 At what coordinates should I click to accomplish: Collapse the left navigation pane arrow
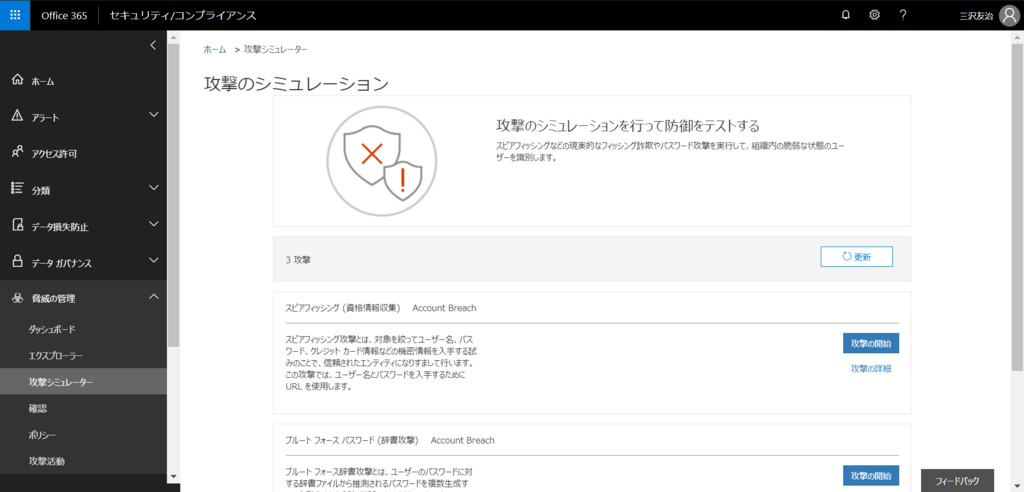tap(153, 45)
